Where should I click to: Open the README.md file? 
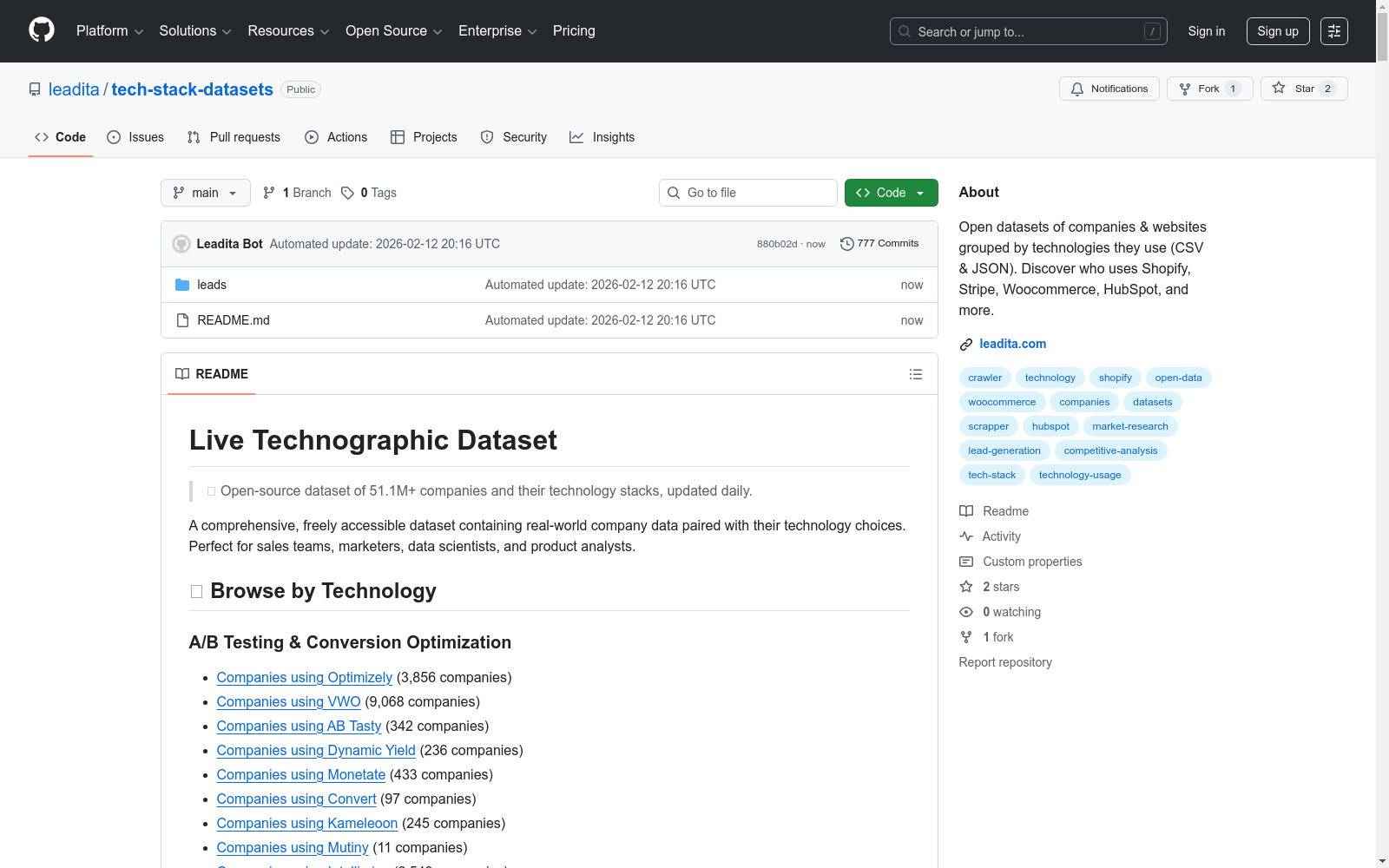(234, 320)
